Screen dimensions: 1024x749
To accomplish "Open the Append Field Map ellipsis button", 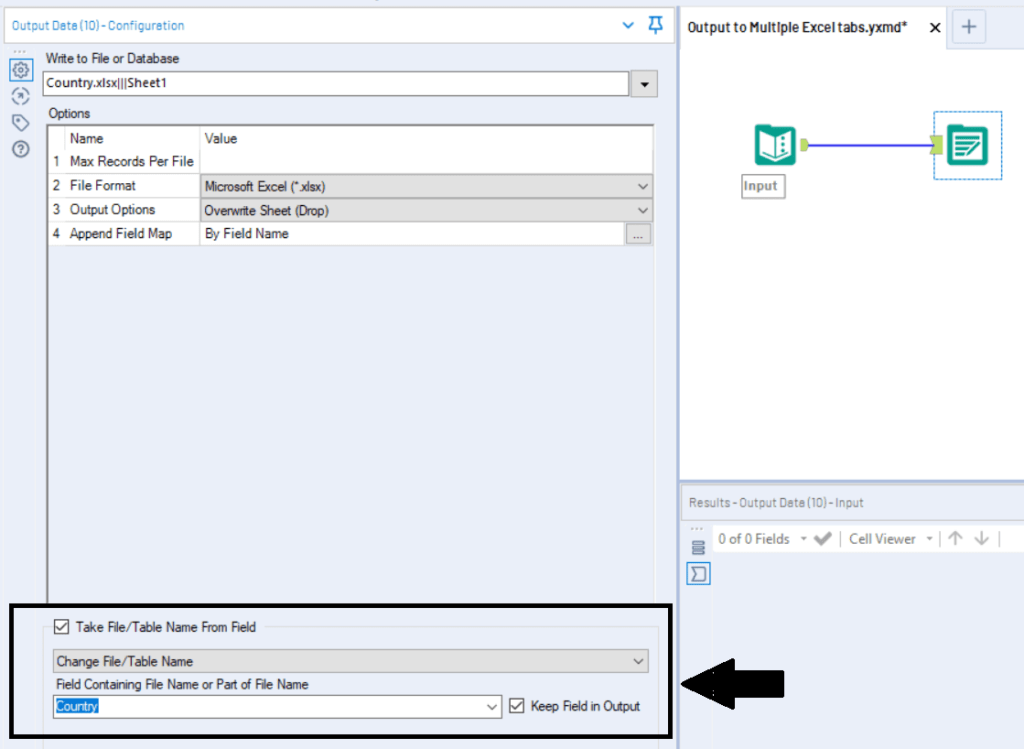I will point(638,233).
